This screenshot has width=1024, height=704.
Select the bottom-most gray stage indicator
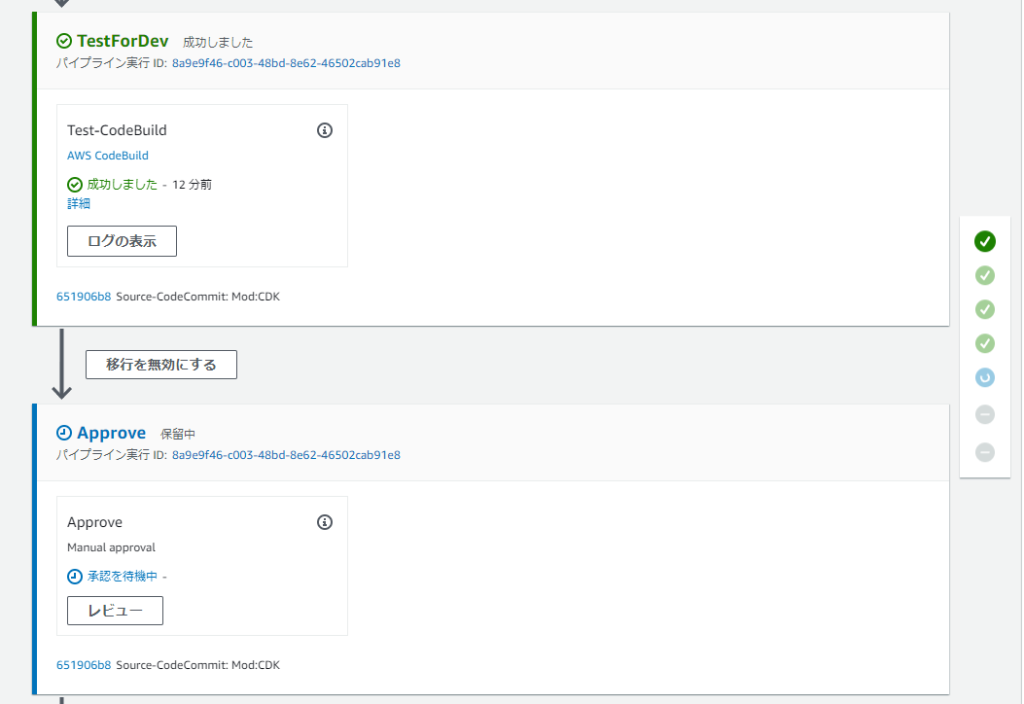coord(985,453)
